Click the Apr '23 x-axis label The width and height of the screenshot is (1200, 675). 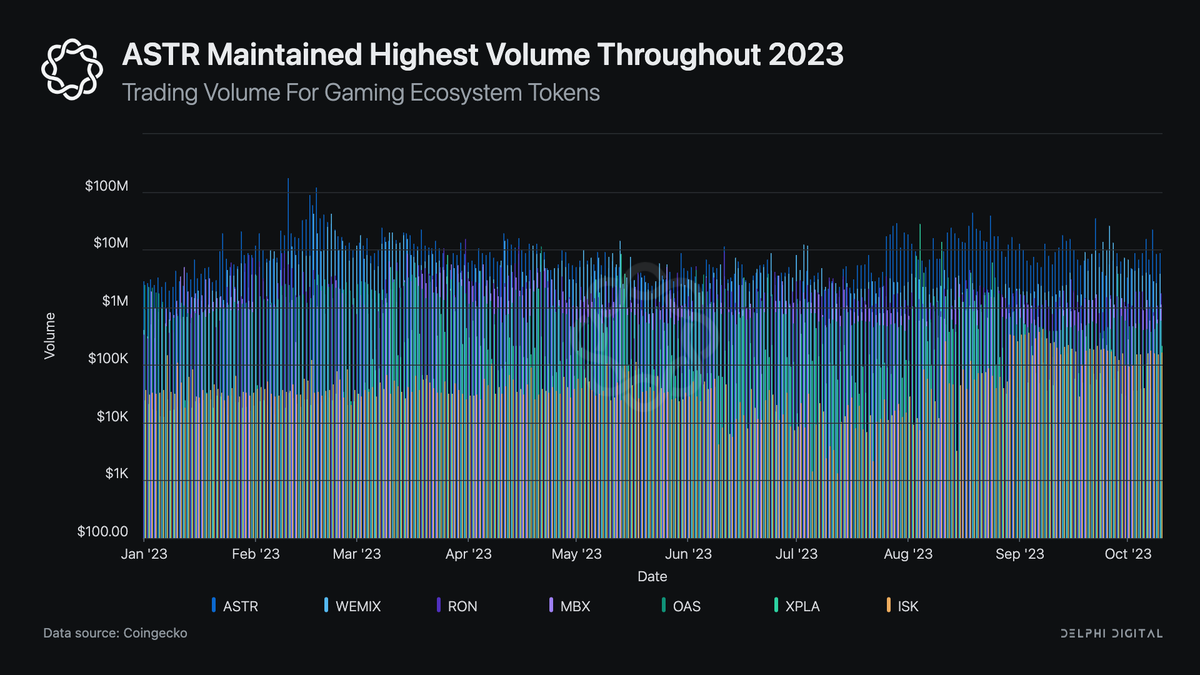pos(468,553)
